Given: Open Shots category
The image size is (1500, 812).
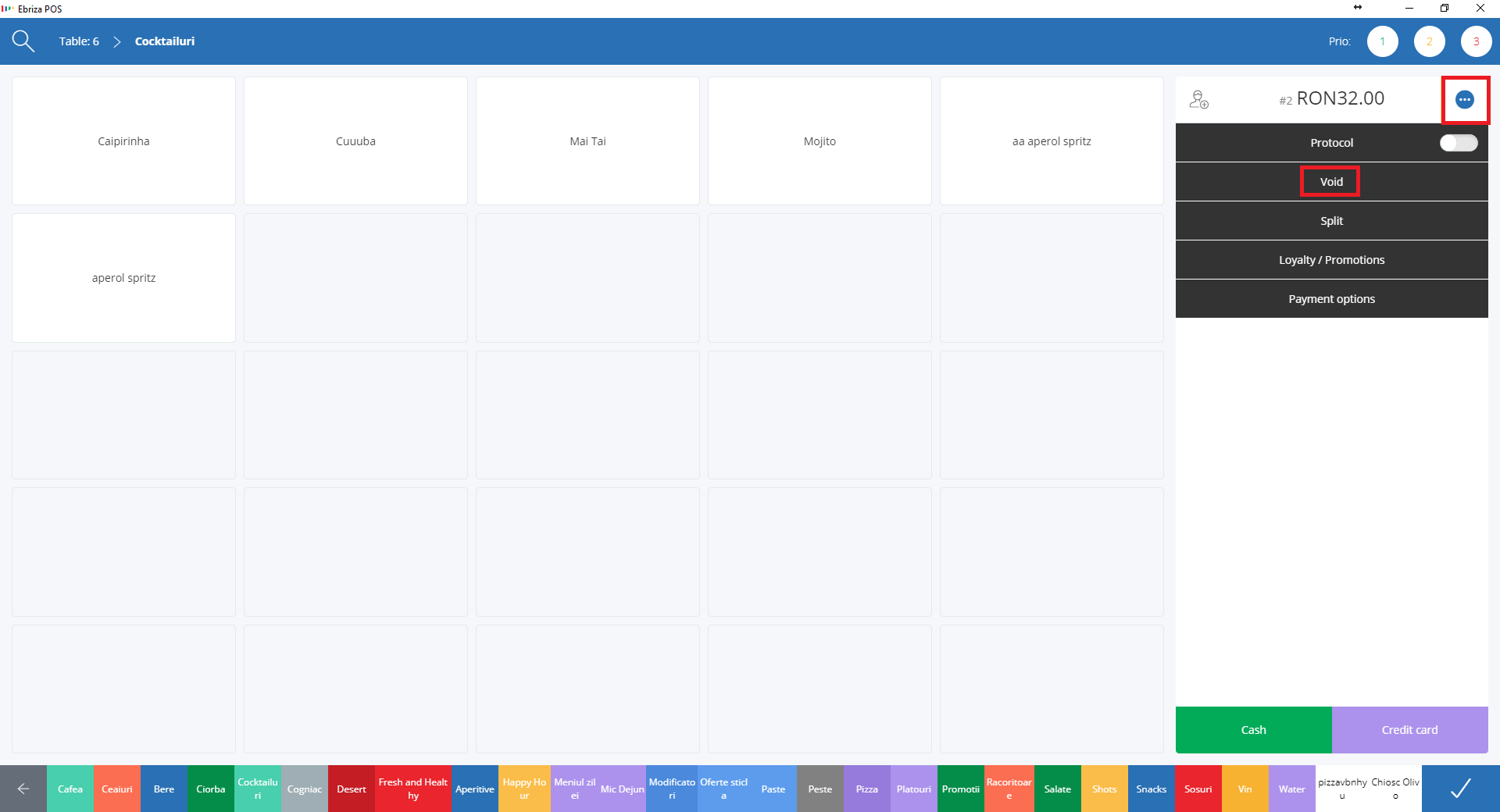Looking at the screenshot, I should (x=1105, y=789).
